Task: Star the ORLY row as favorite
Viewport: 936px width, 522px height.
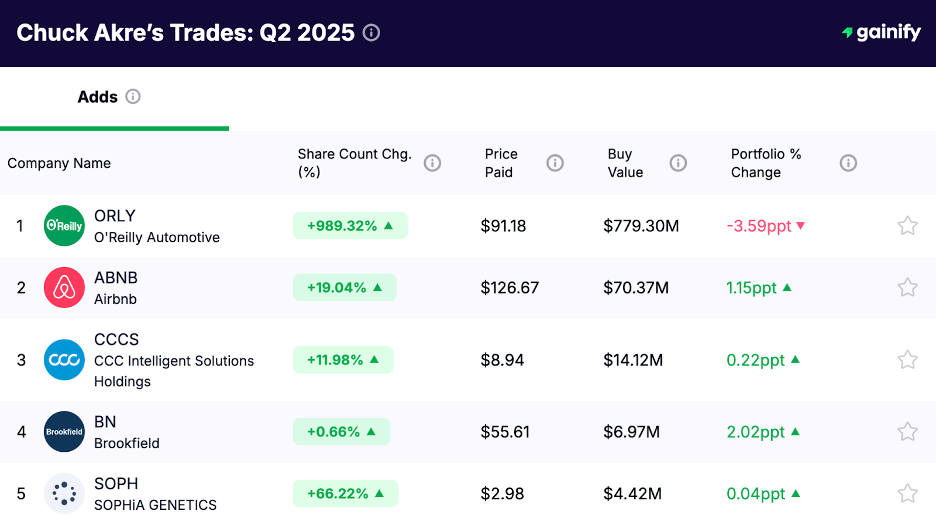Action: 907,225
